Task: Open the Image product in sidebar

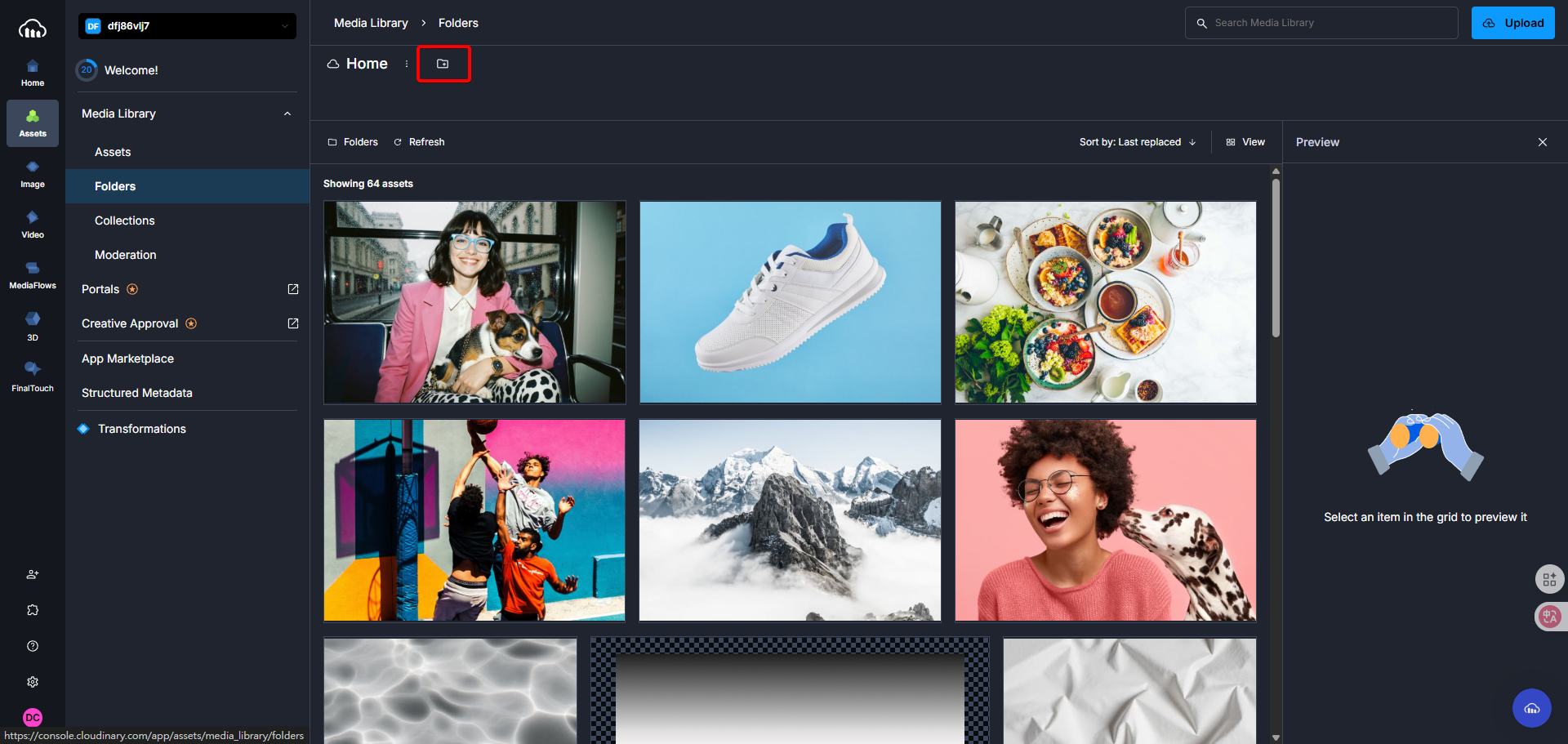Action: 33,174
